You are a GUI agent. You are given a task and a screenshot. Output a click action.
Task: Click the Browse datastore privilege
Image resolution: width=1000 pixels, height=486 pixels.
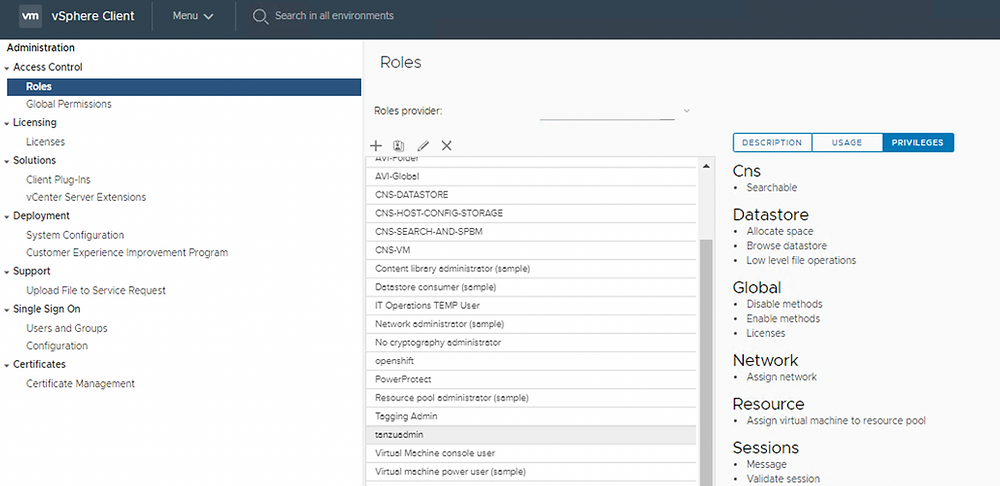tap(786, 246)
